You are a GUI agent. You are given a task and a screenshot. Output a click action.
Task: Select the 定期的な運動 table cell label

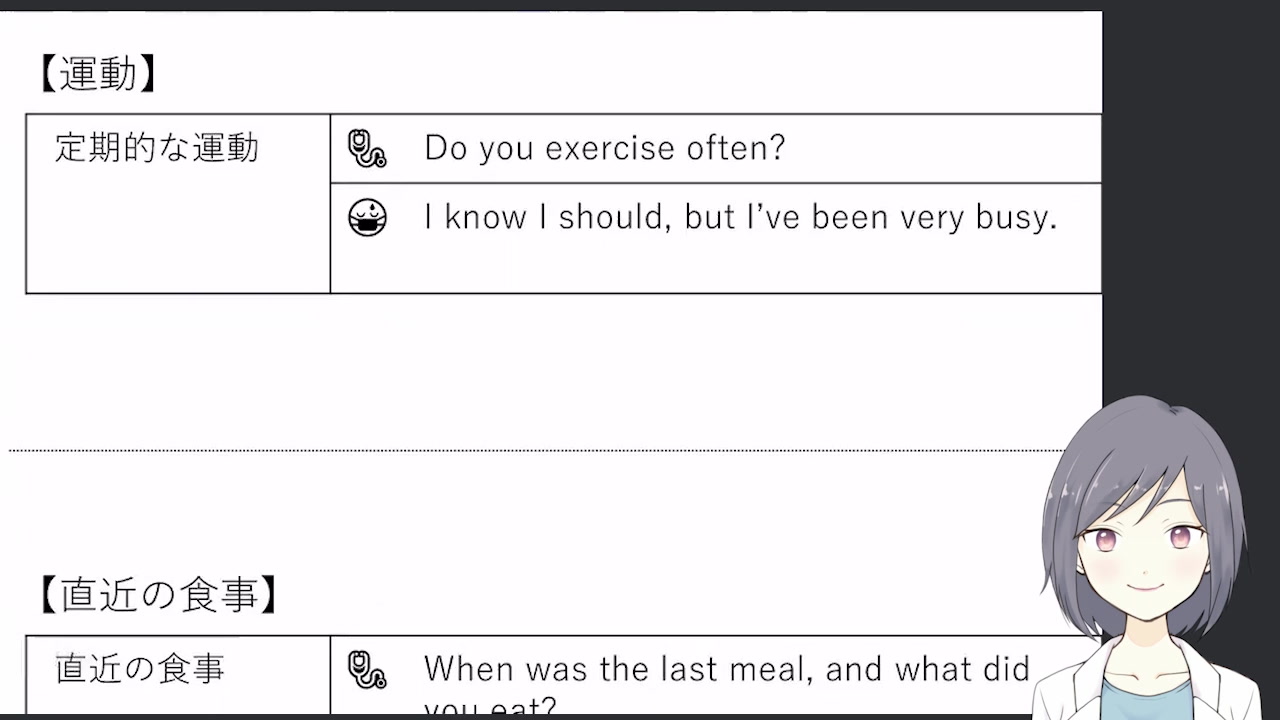click(156, 148)
